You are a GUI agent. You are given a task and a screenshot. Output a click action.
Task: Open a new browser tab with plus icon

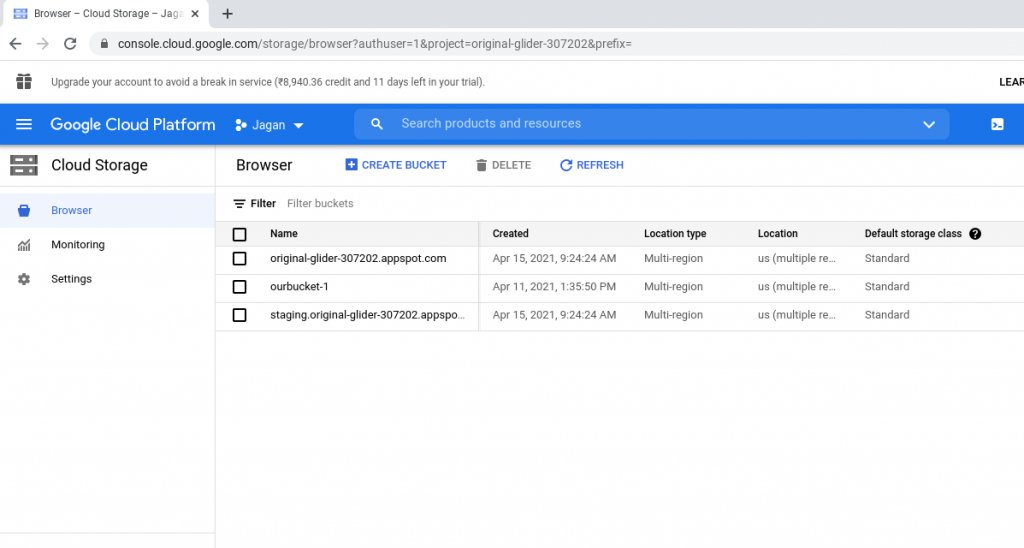pos(227,14)
